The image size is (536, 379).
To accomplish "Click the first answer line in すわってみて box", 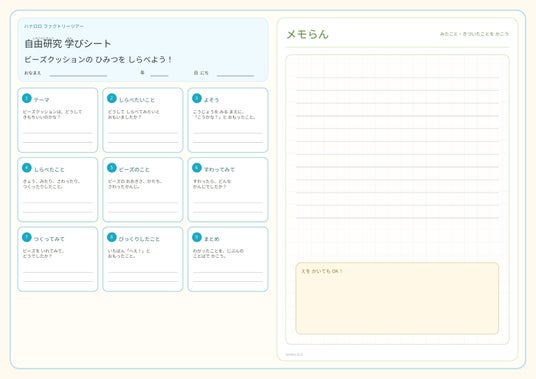I will 228,203.
